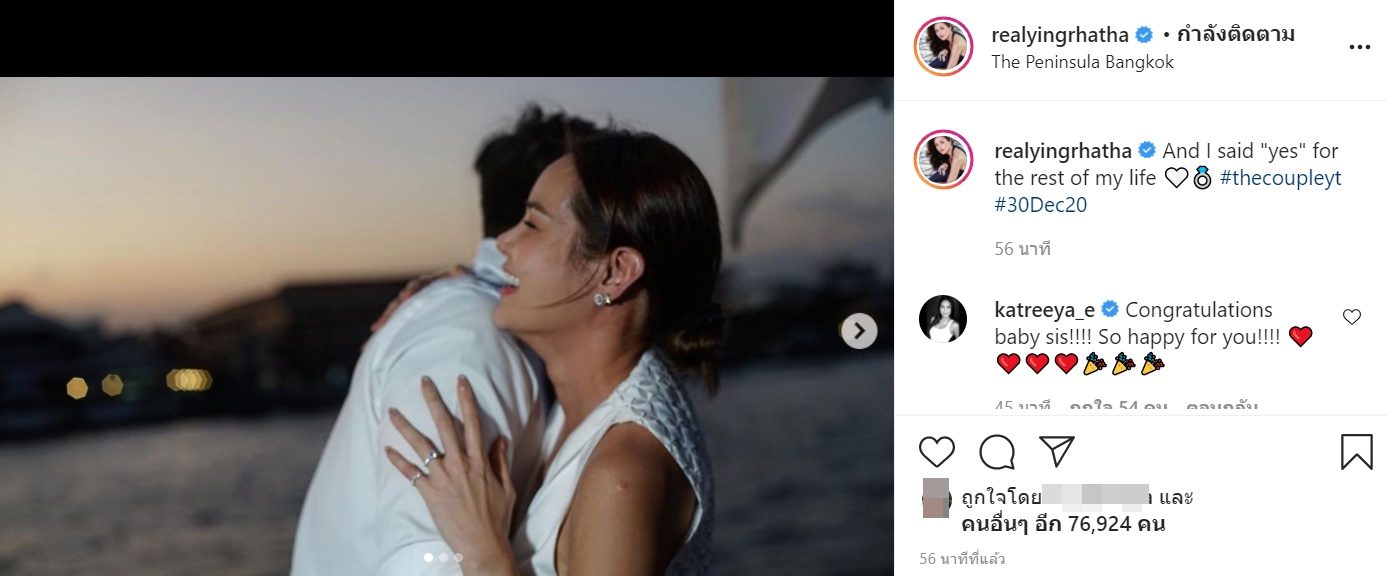Open realyingrhatha username in header
Image resolution: width=1387 pixels, height=576 pixels.
pyautogui.click(x=1060, y=35)
